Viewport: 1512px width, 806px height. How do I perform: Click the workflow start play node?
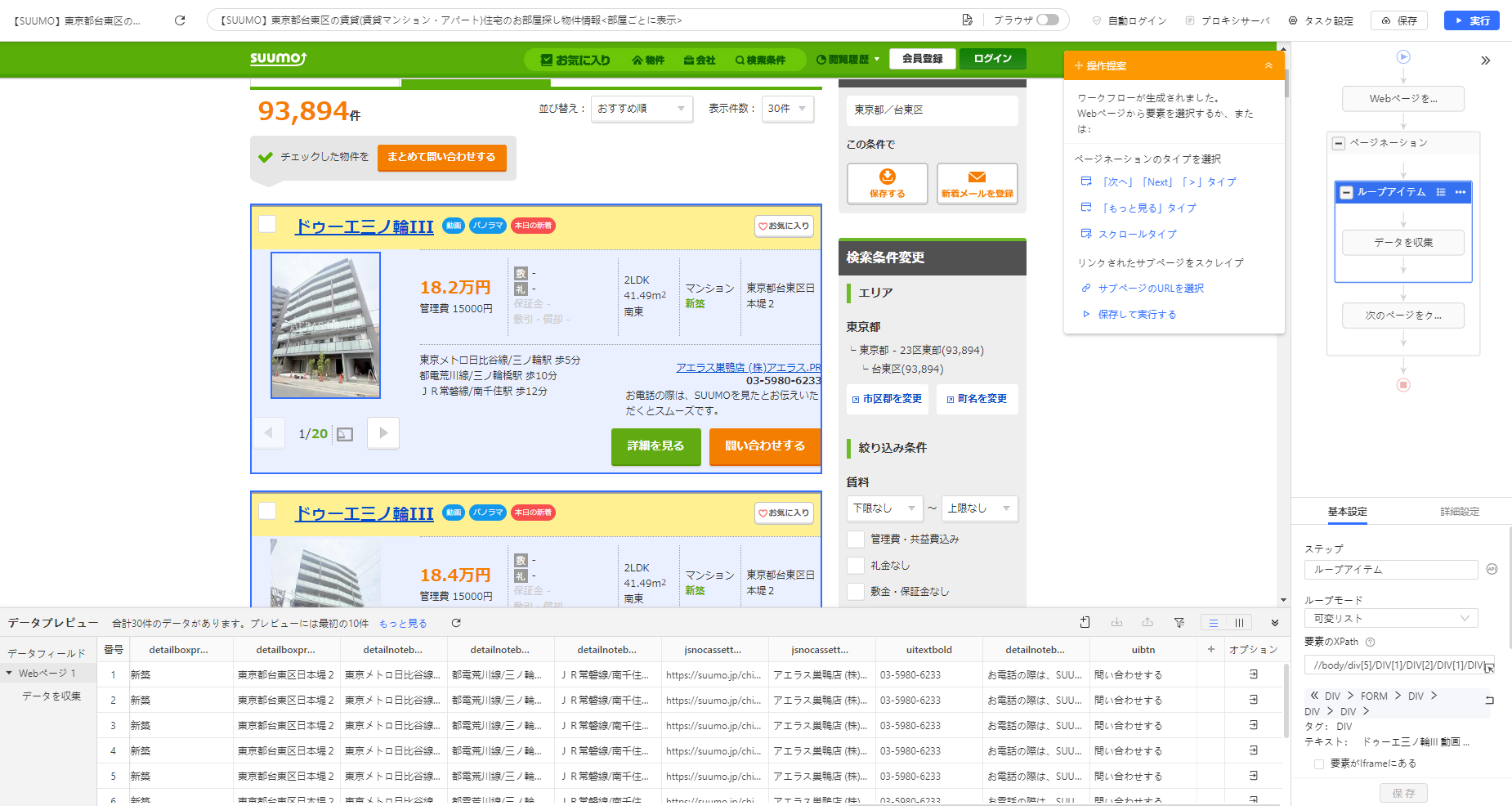point(1403,57)
